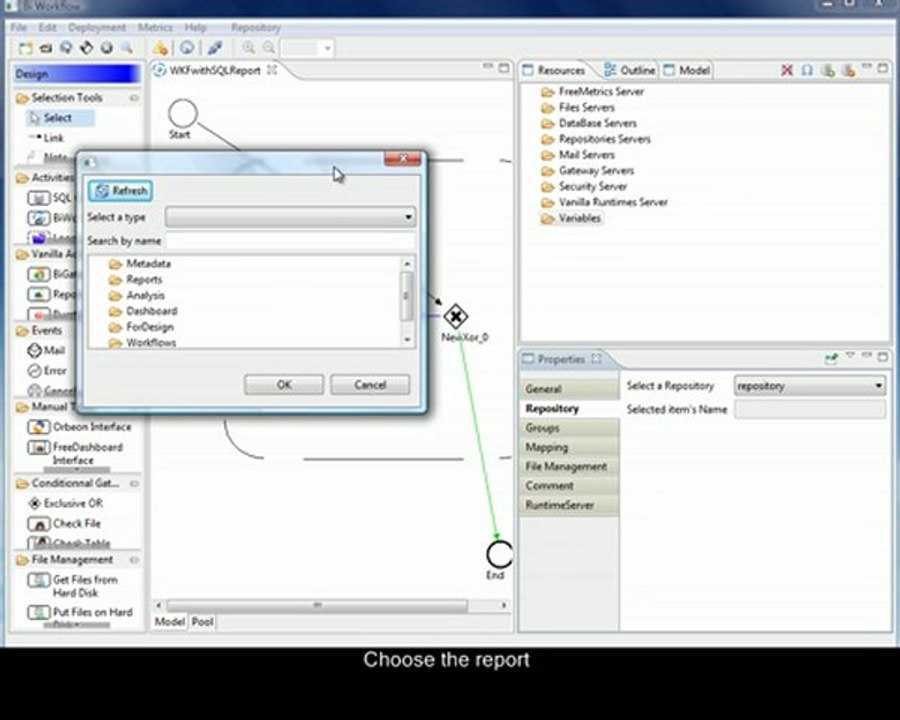
Task: Click the Get Files from Hard Disk icon
Action: click(38, 580)
